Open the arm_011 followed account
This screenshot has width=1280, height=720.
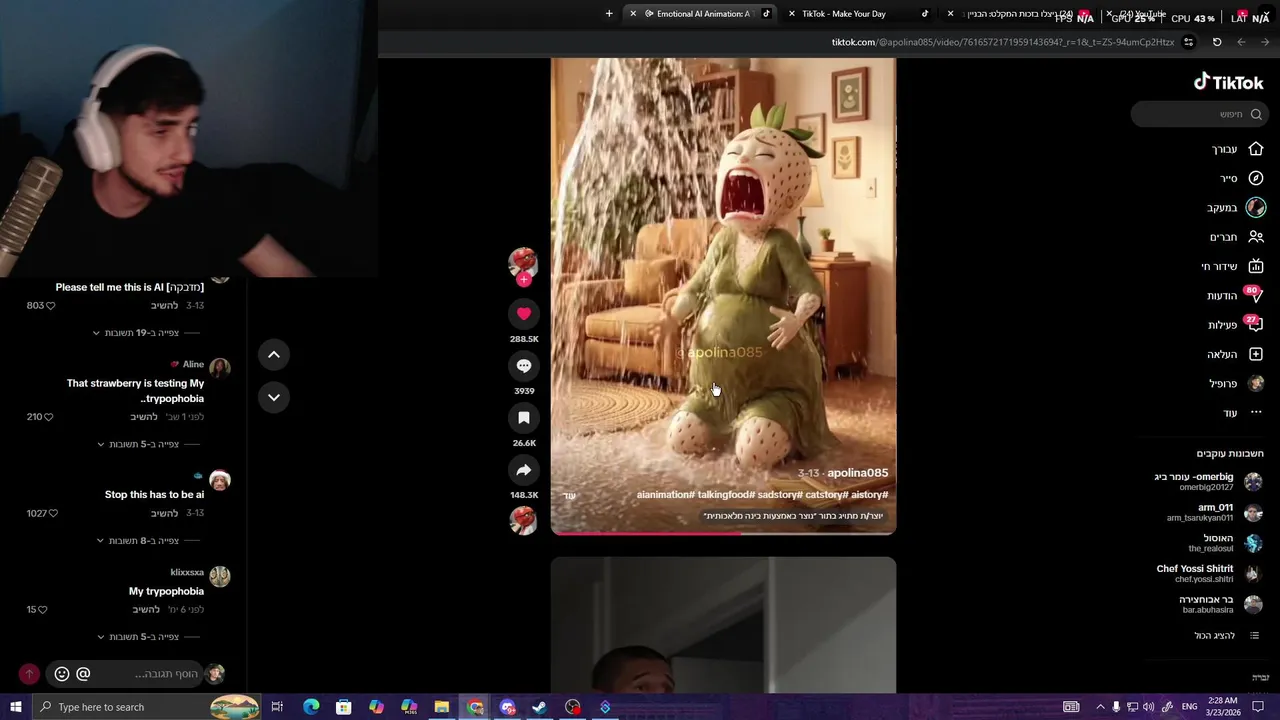pyautogui.click(x=1215, y=512)
